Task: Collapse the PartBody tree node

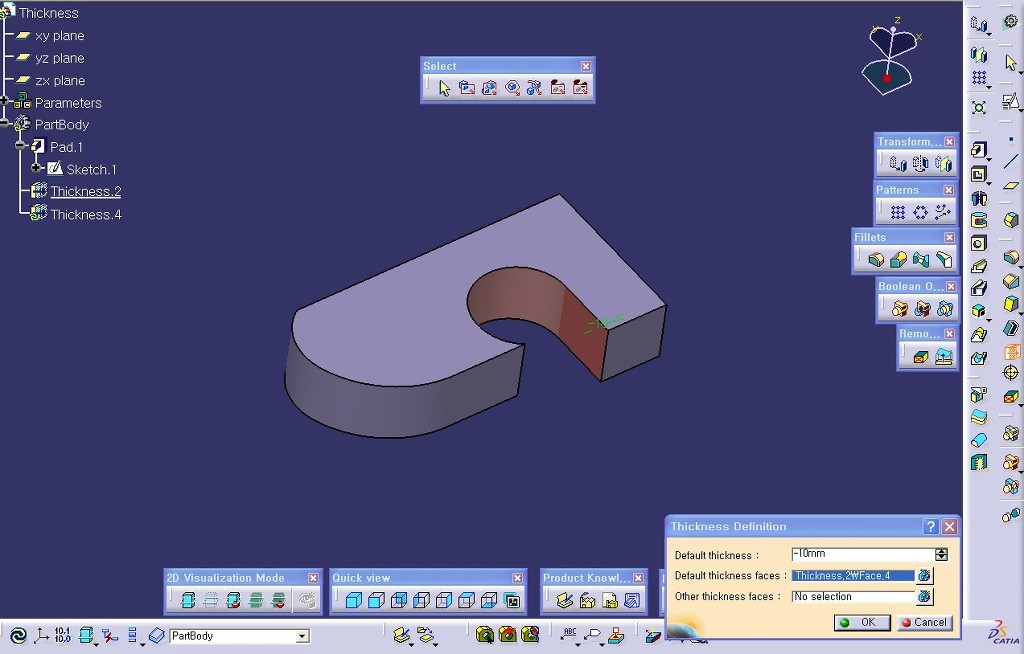Action: tap(5, 125)
